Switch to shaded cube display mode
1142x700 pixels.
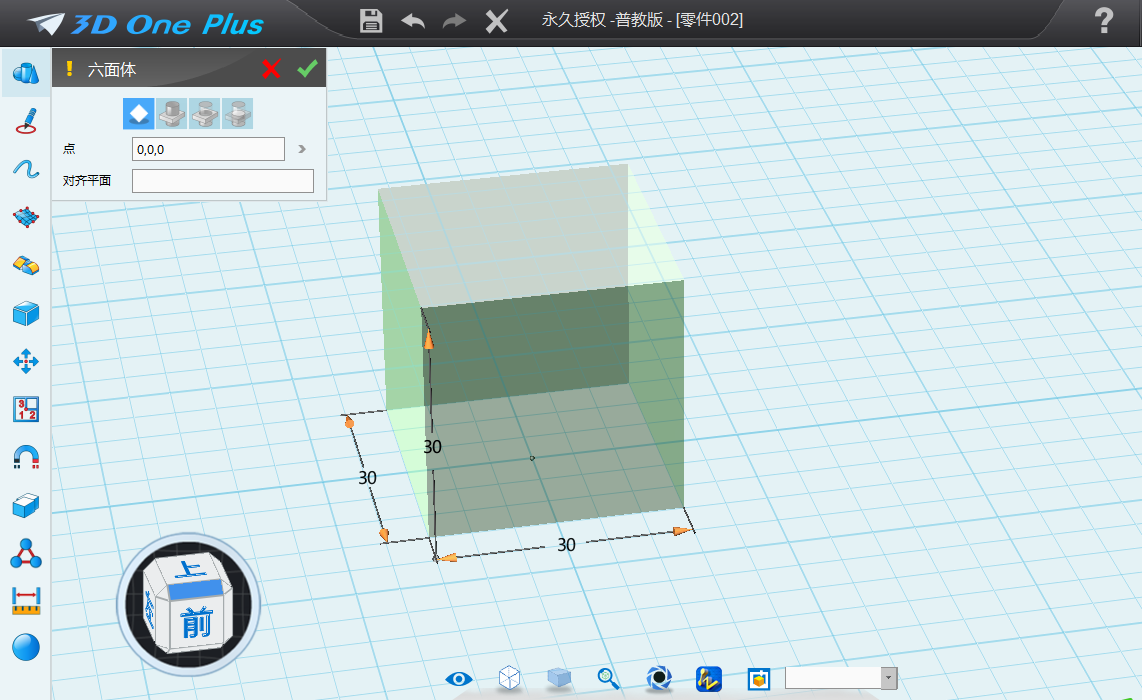click(559, 678)
